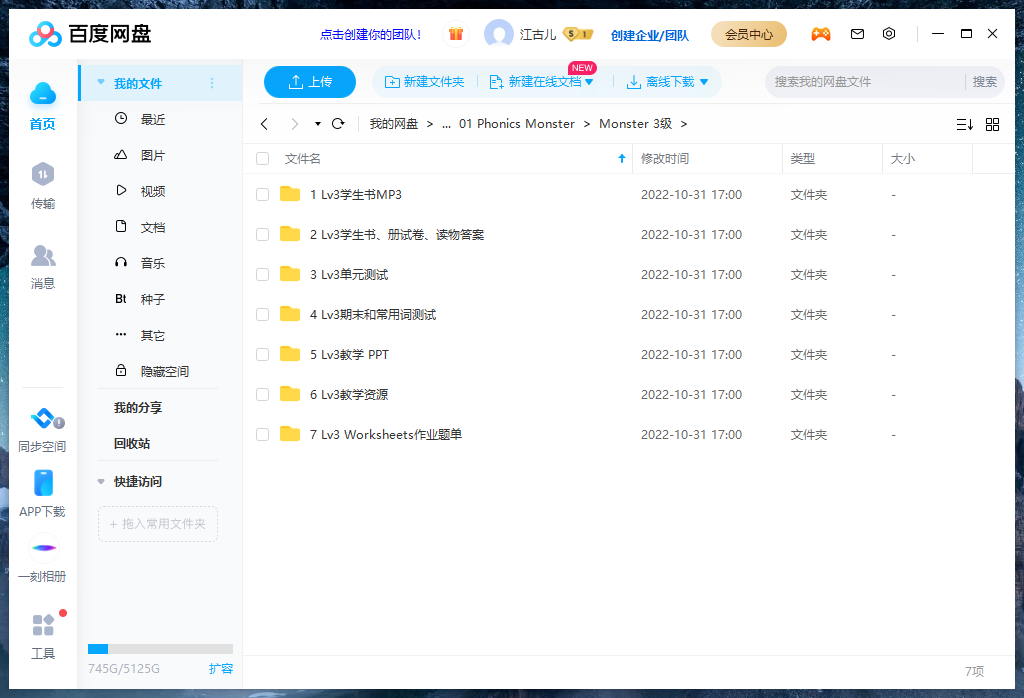Select the checkbox beside 5 Lv3教学 PPT
Image resolution: width=1024 pixels, height=698 pixels.
pos(261,354)
